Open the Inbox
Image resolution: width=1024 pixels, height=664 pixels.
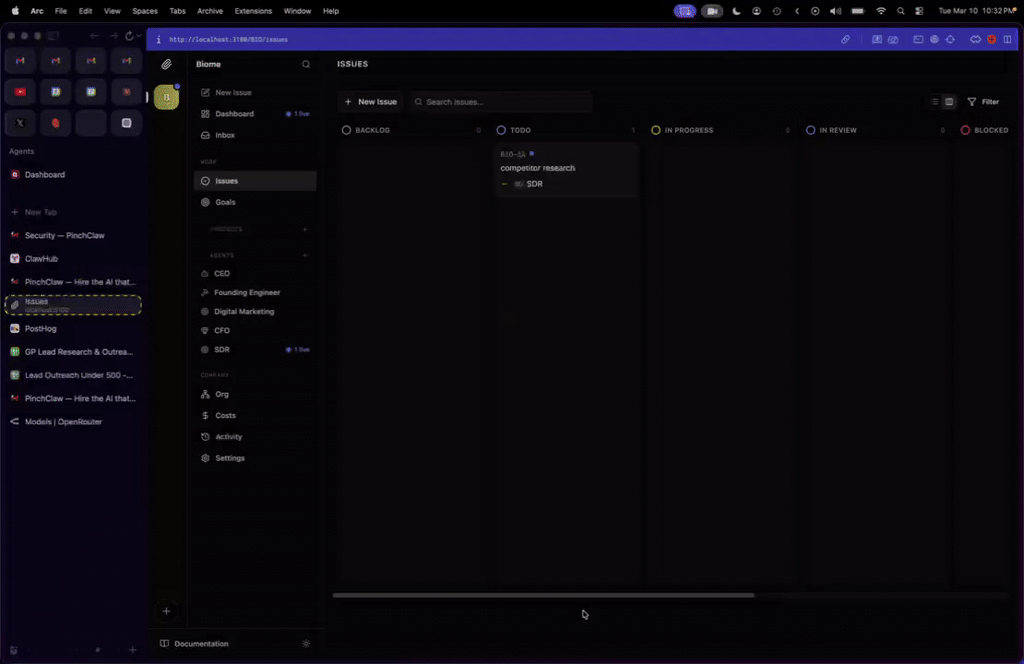click(x=255, y=135)
